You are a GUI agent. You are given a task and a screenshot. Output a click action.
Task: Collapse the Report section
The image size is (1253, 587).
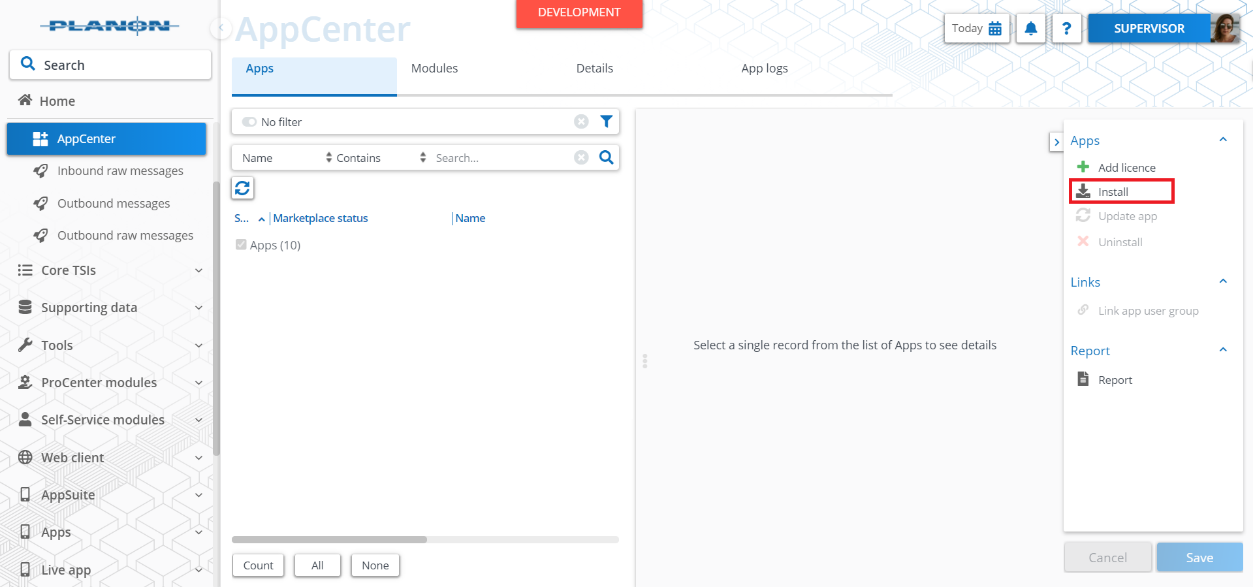(x=1222, y=350)
